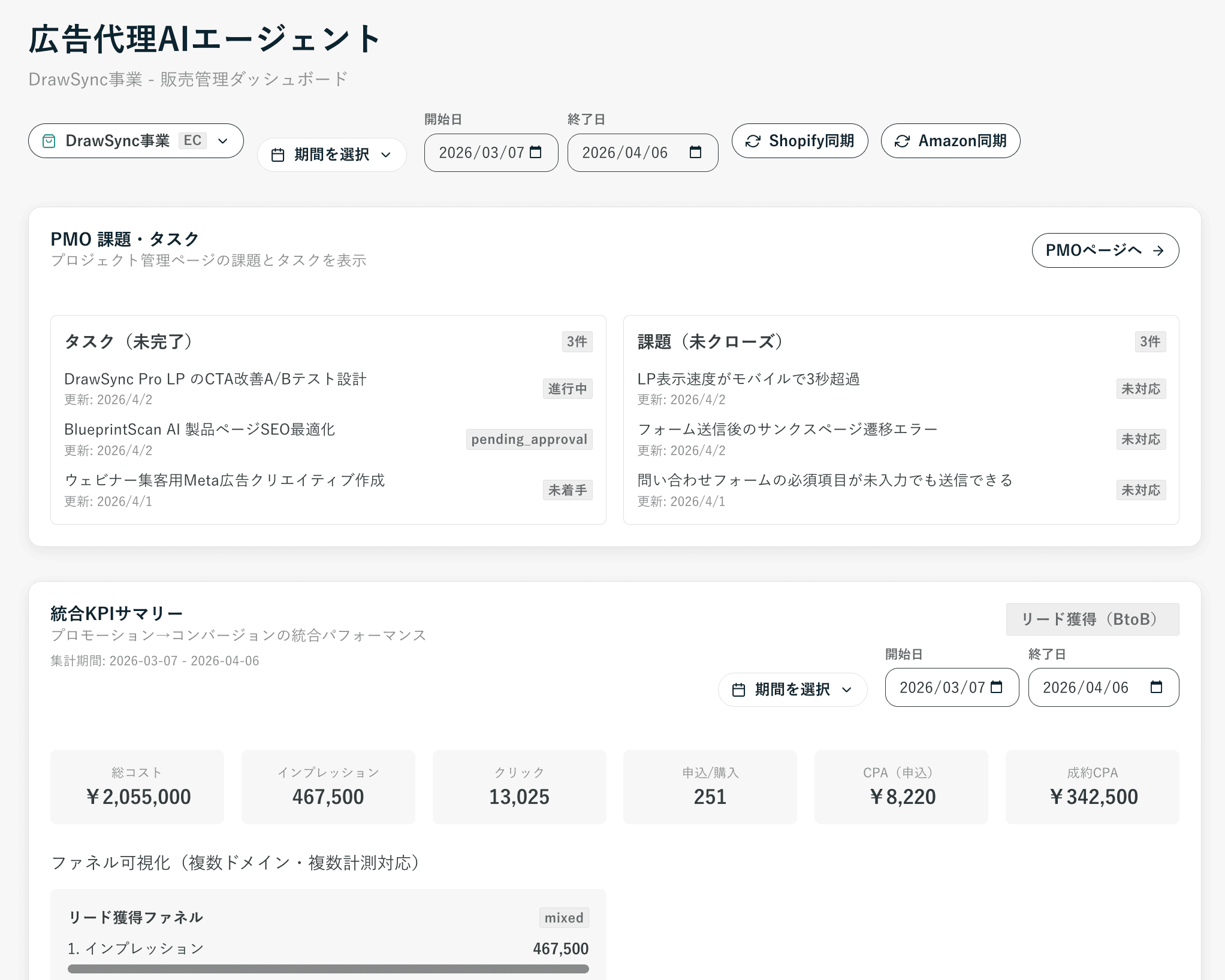Click the calendar icon in the 期間を選択 button

(x=277, y=154)
